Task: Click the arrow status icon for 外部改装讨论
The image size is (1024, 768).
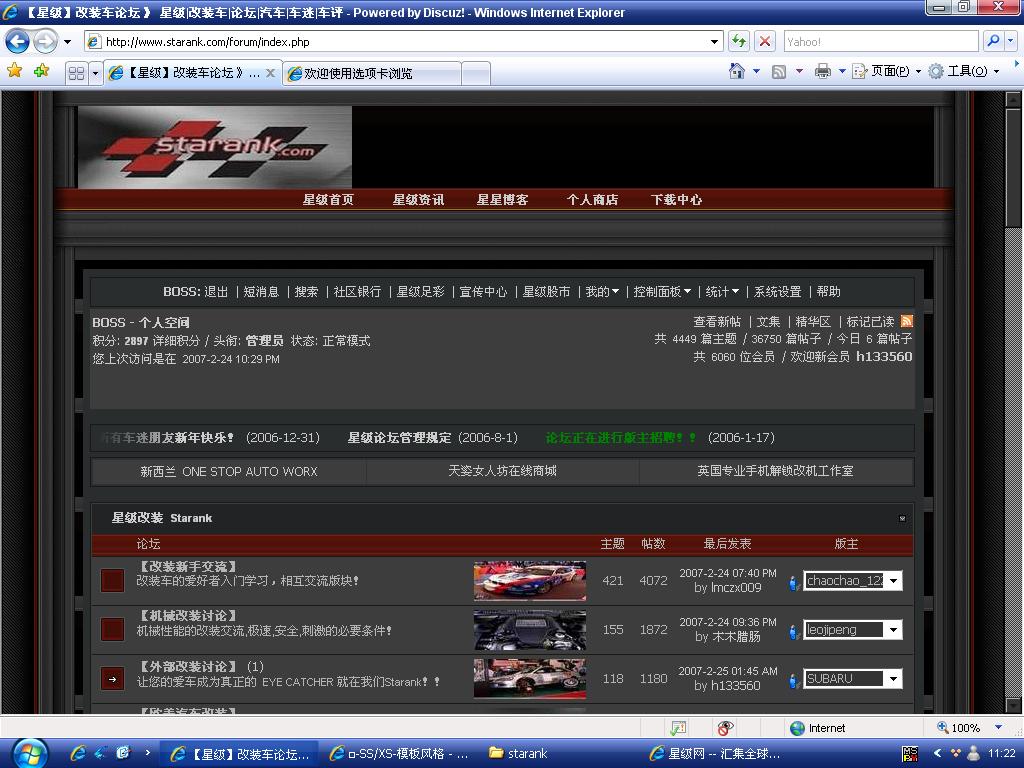Action: [112, 679]
